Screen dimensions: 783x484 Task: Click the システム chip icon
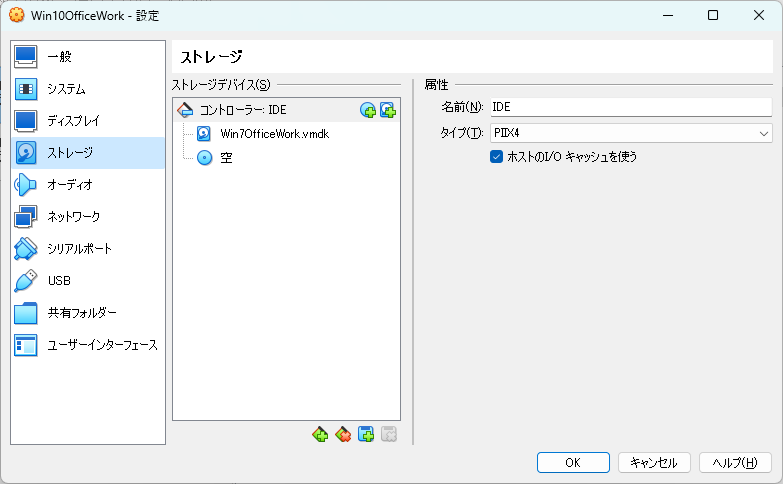(25, 89)
